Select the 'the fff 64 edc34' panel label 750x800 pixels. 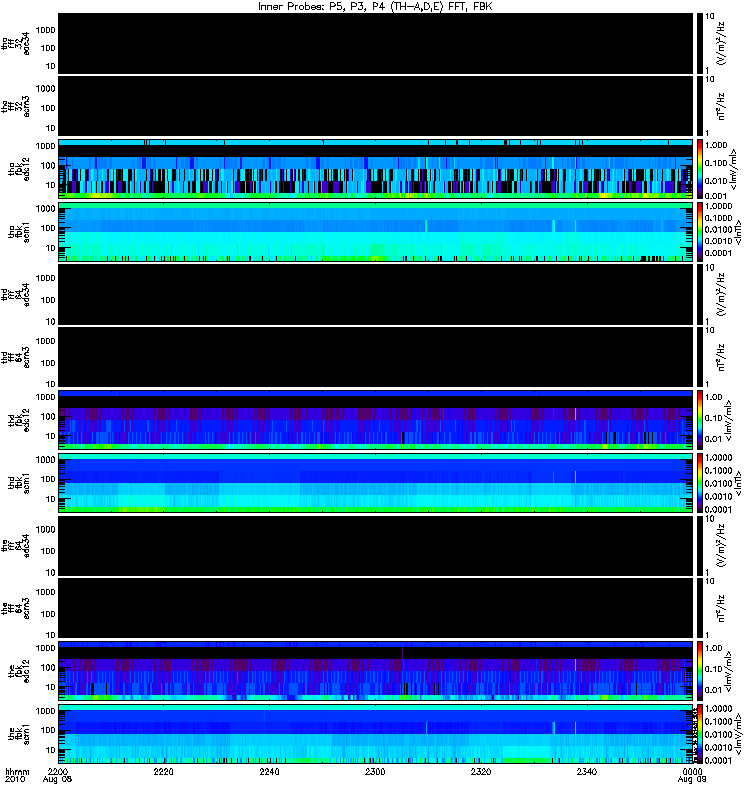pyautogui.click(x=16, y=546)
